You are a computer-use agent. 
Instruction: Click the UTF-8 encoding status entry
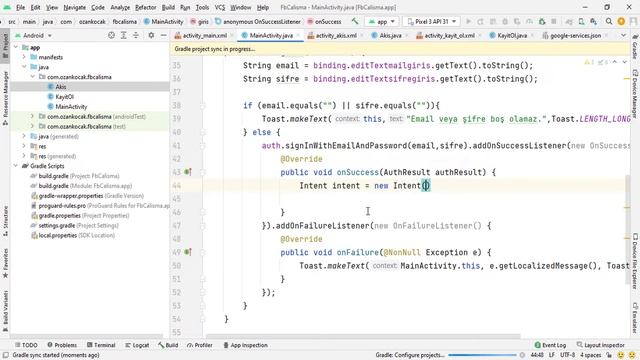click(x=567, y=355)
